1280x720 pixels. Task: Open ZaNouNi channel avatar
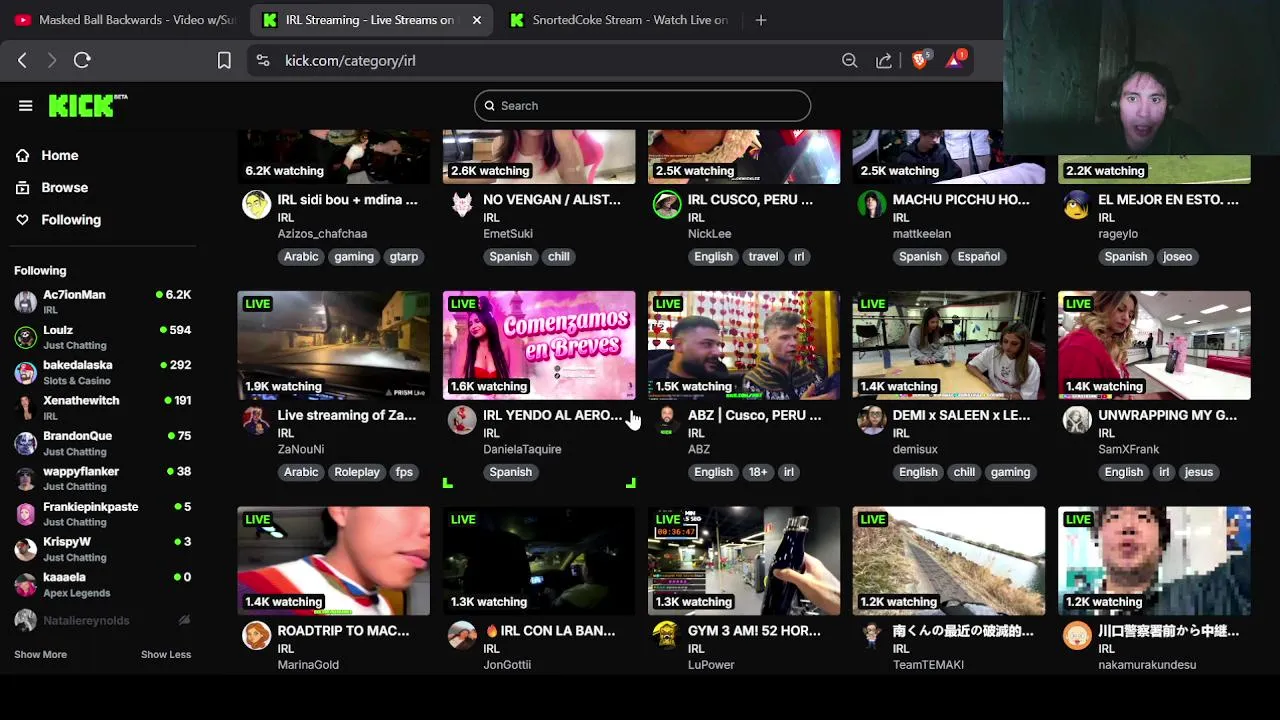tap(257, 420)
